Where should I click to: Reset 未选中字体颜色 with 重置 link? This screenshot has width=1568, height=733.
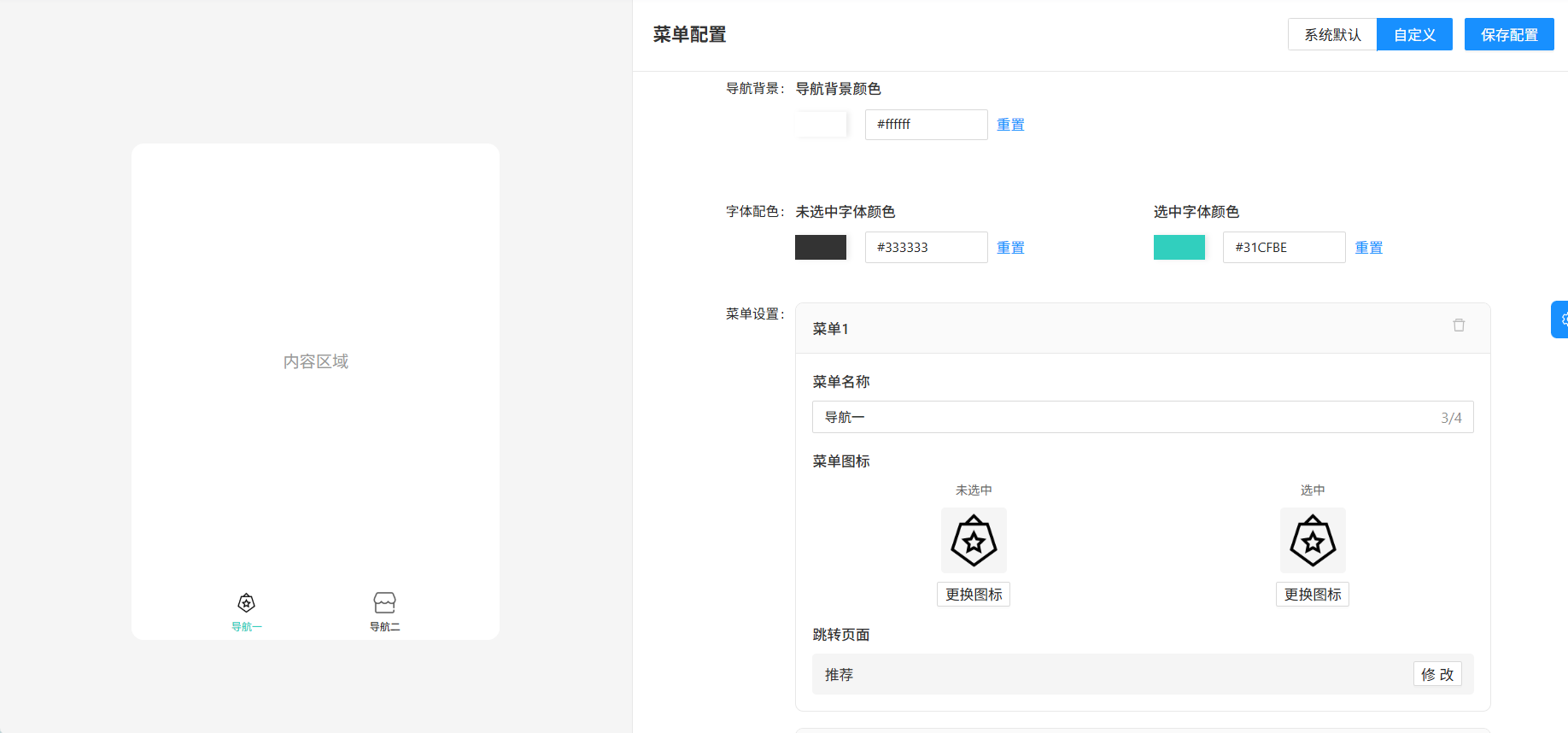point(1010,248)
